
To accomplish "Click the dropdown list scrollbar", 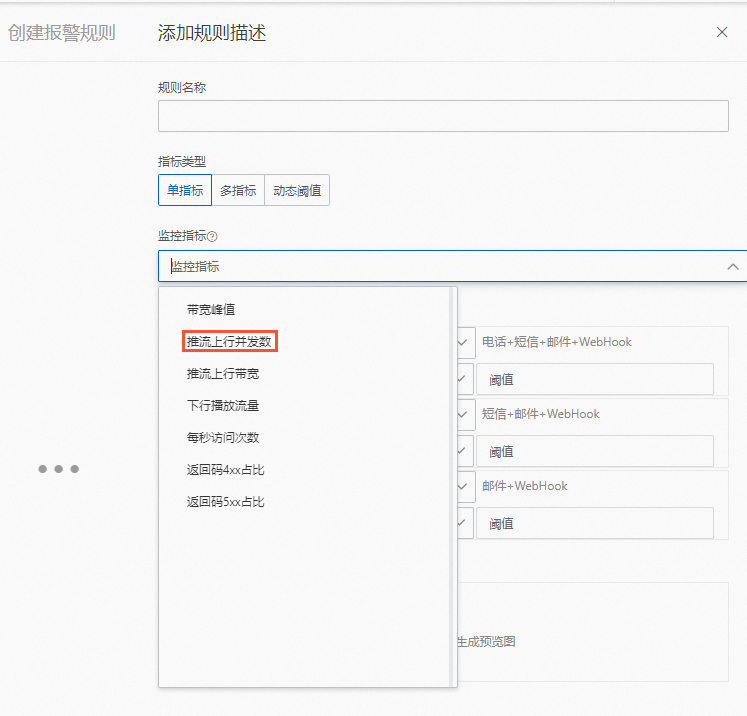I will point(452,487).
